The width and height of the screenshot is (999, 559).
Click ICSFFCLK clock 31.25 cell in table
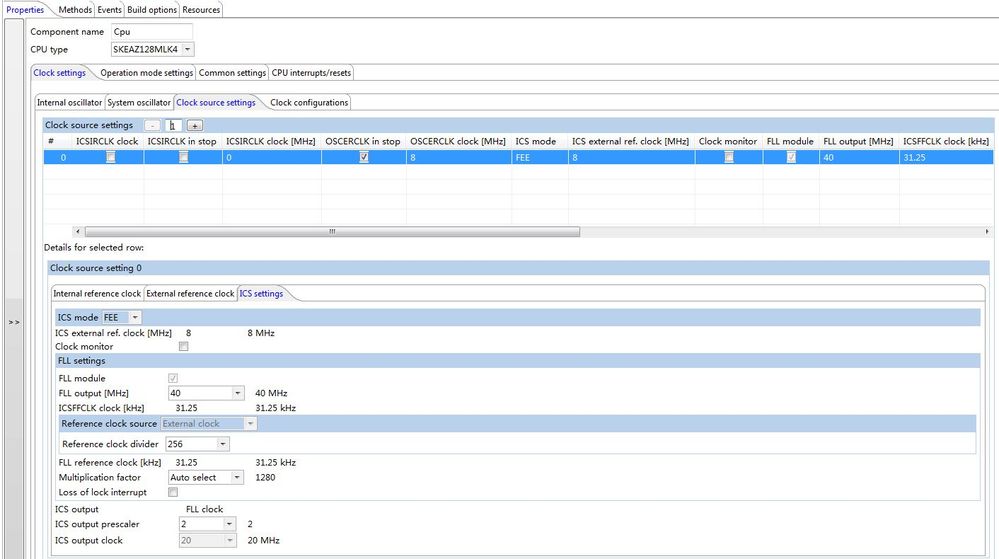click(x=946, y=157)
